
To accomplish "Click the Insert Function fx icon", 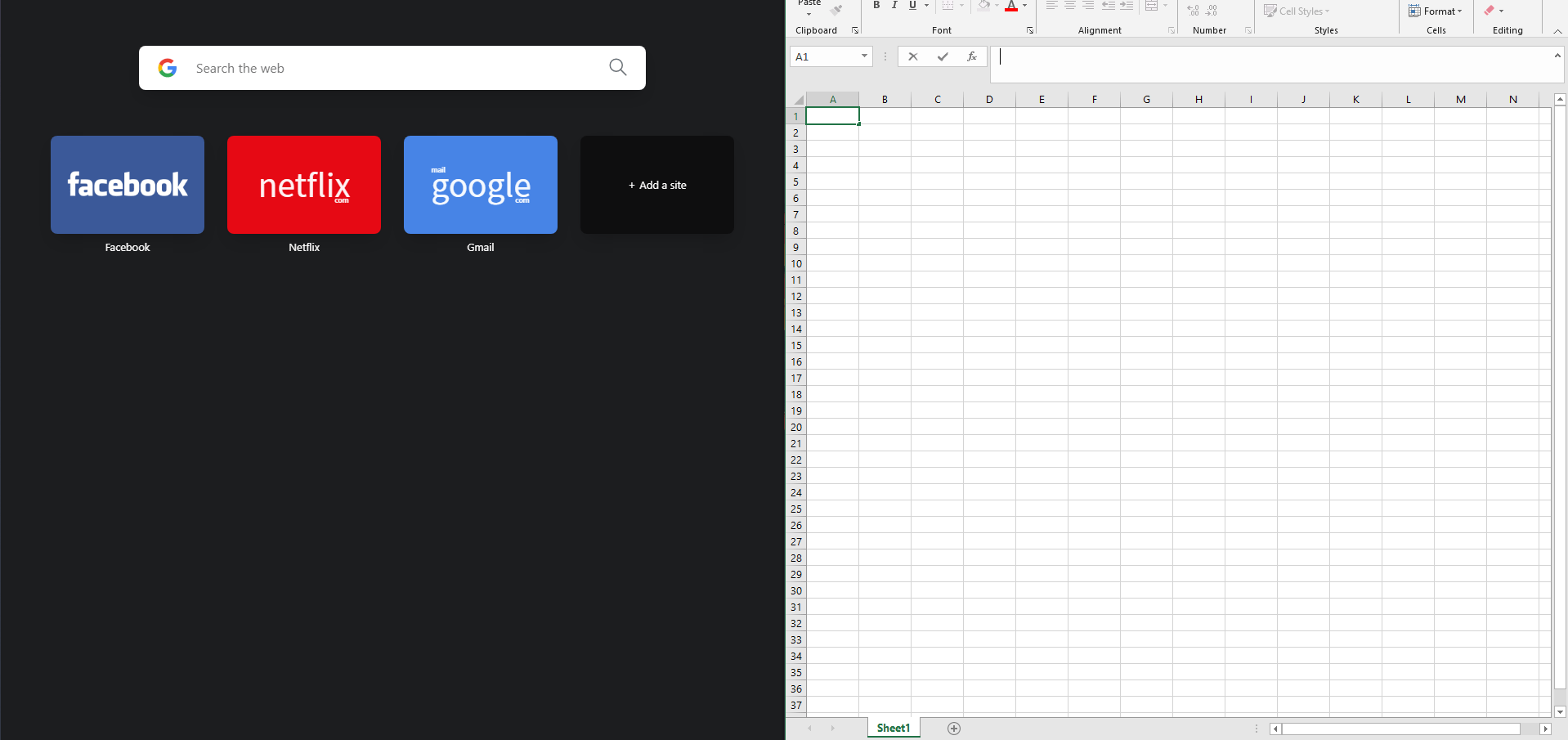I will (x=971, y=56).
